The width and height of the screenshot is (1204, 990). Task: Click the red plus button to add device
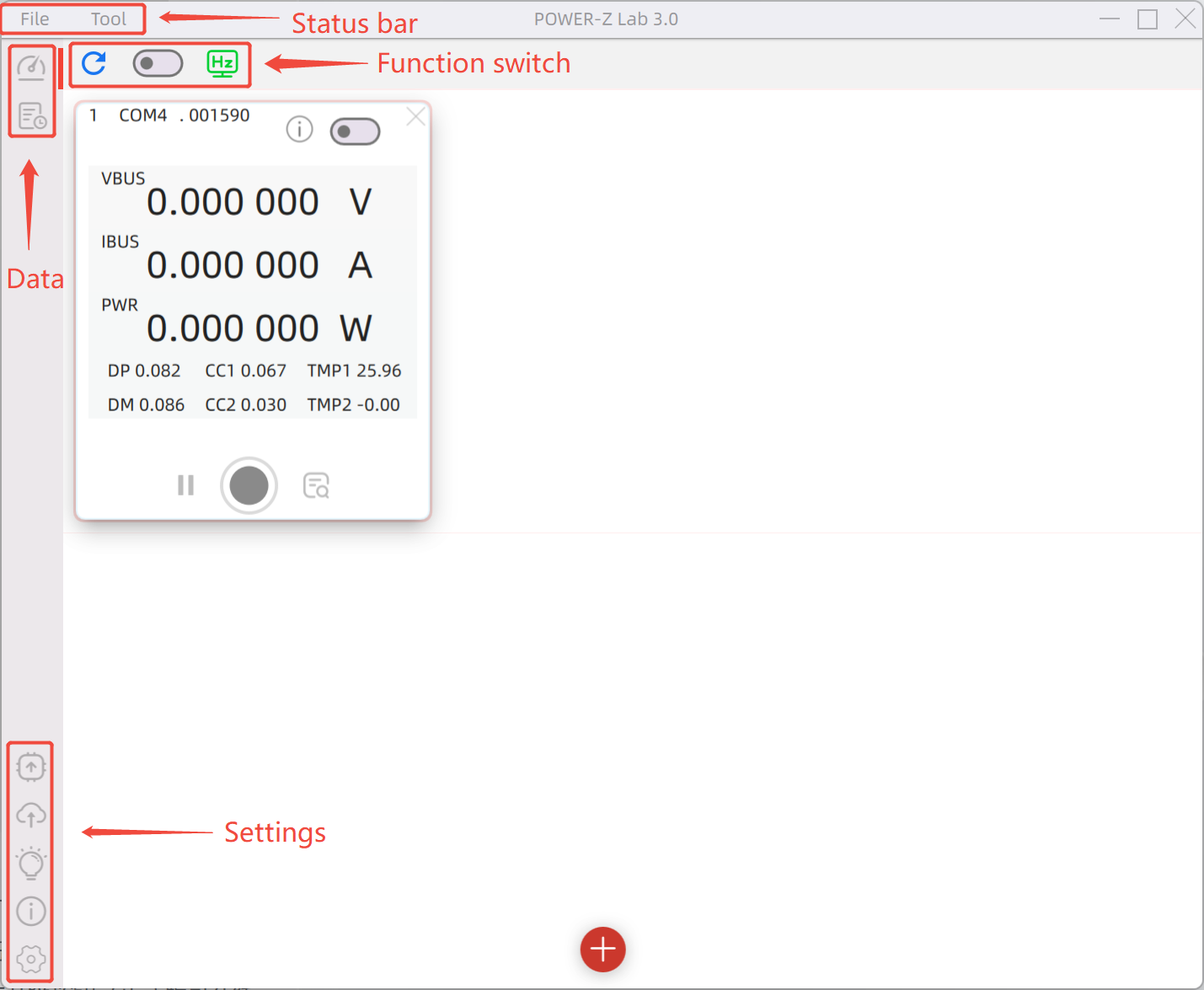[x=602, y=950]
